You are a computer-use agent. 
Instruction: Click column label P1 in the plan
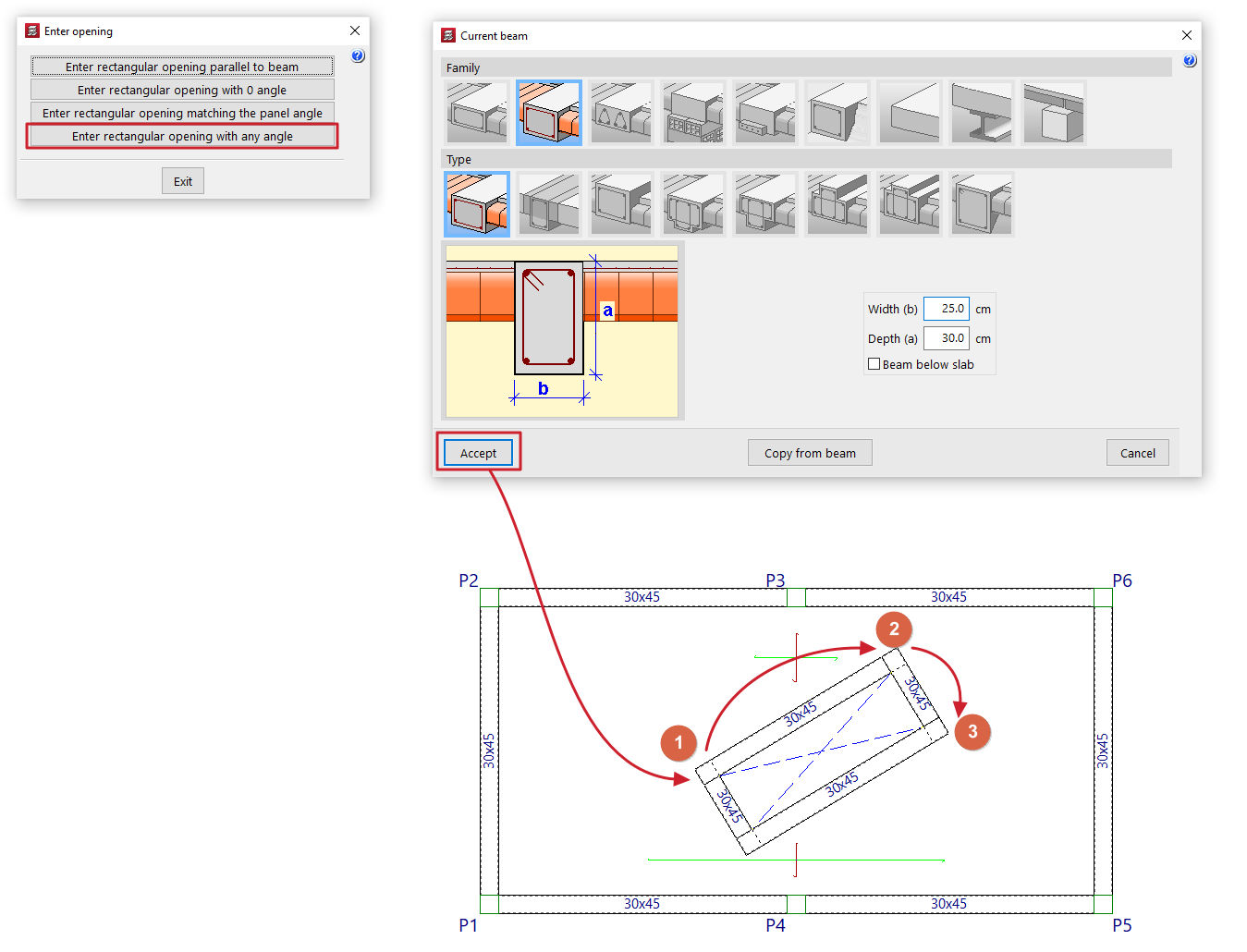(x=469, y=925)
